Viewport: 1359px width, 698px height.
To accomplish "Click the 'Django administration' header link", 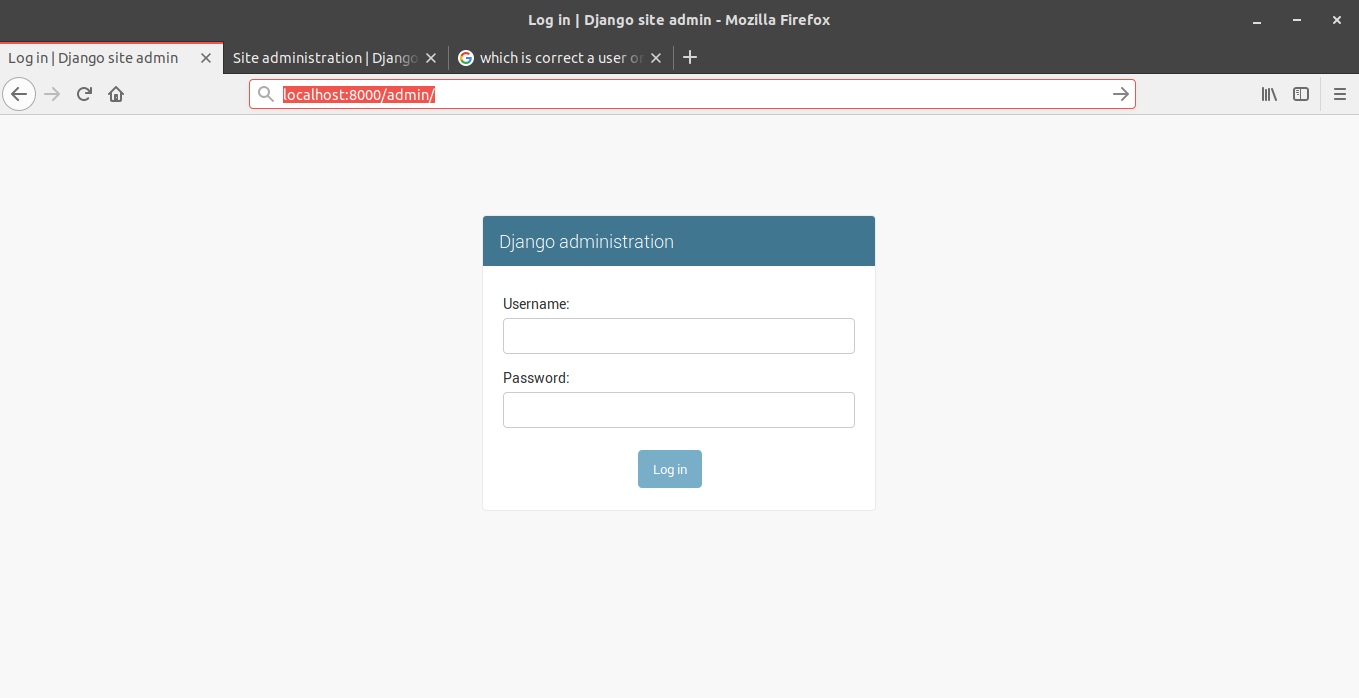I will tap(586, 242).
